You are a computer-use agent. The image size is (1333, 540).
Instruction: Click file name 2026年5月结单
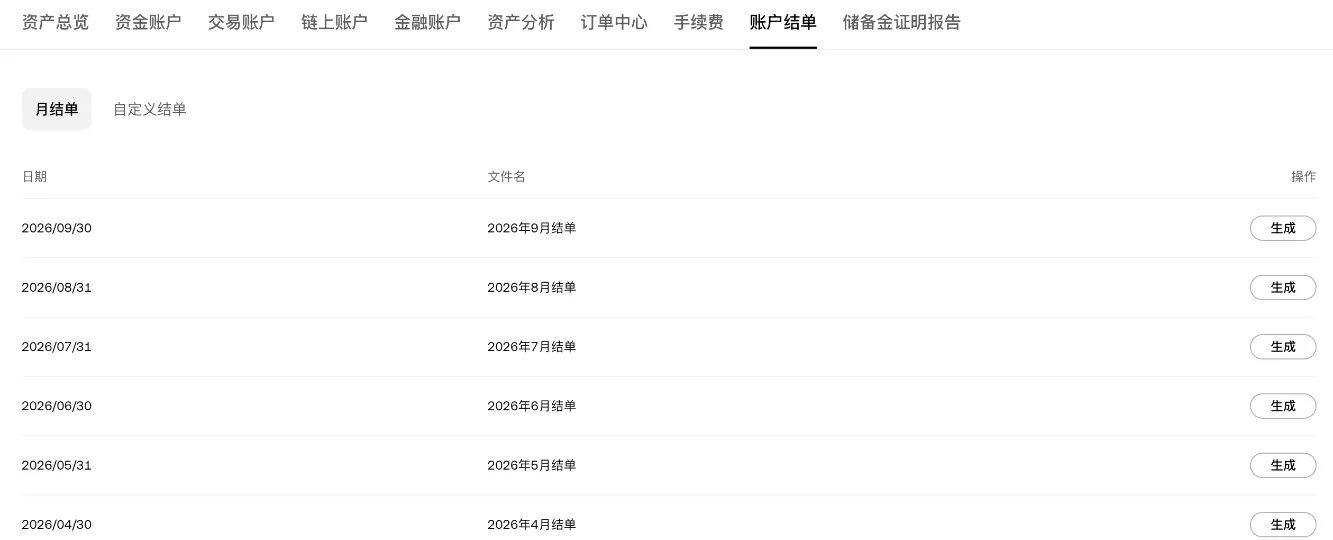tap(532, 465)
